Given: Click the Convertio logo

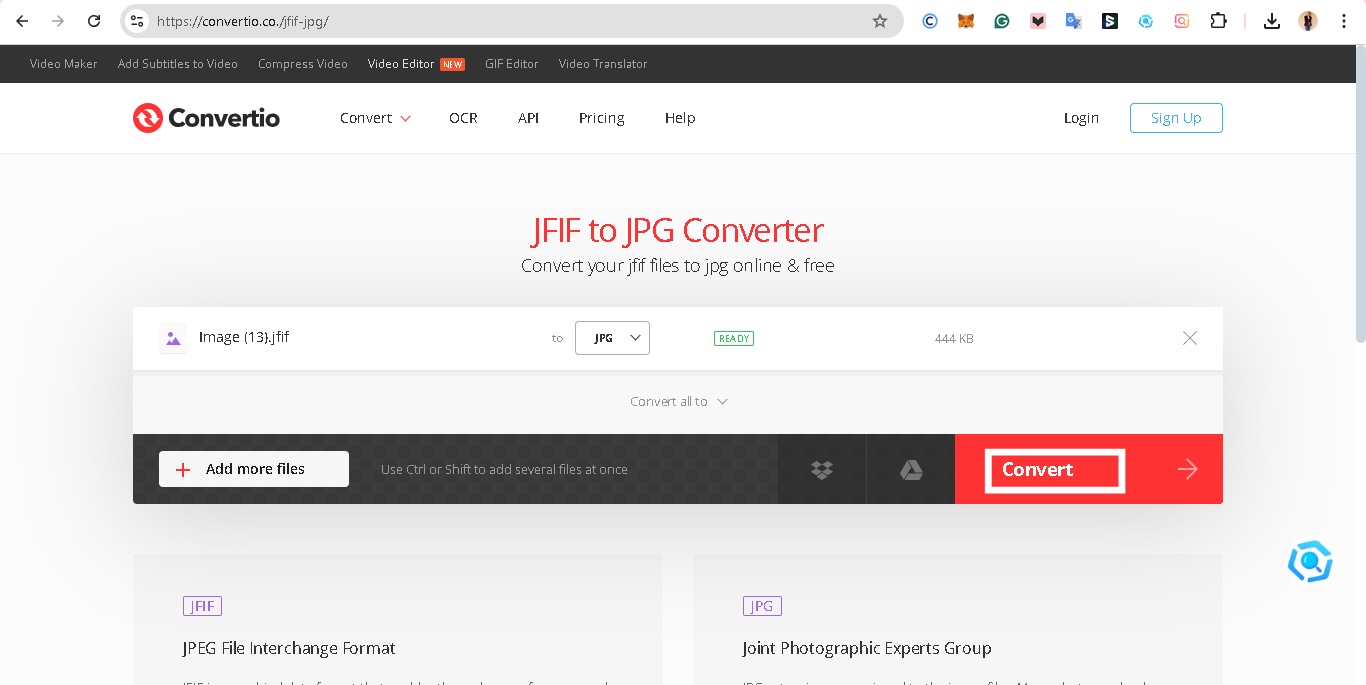Looking at the screenshot, I should [206, 117].
